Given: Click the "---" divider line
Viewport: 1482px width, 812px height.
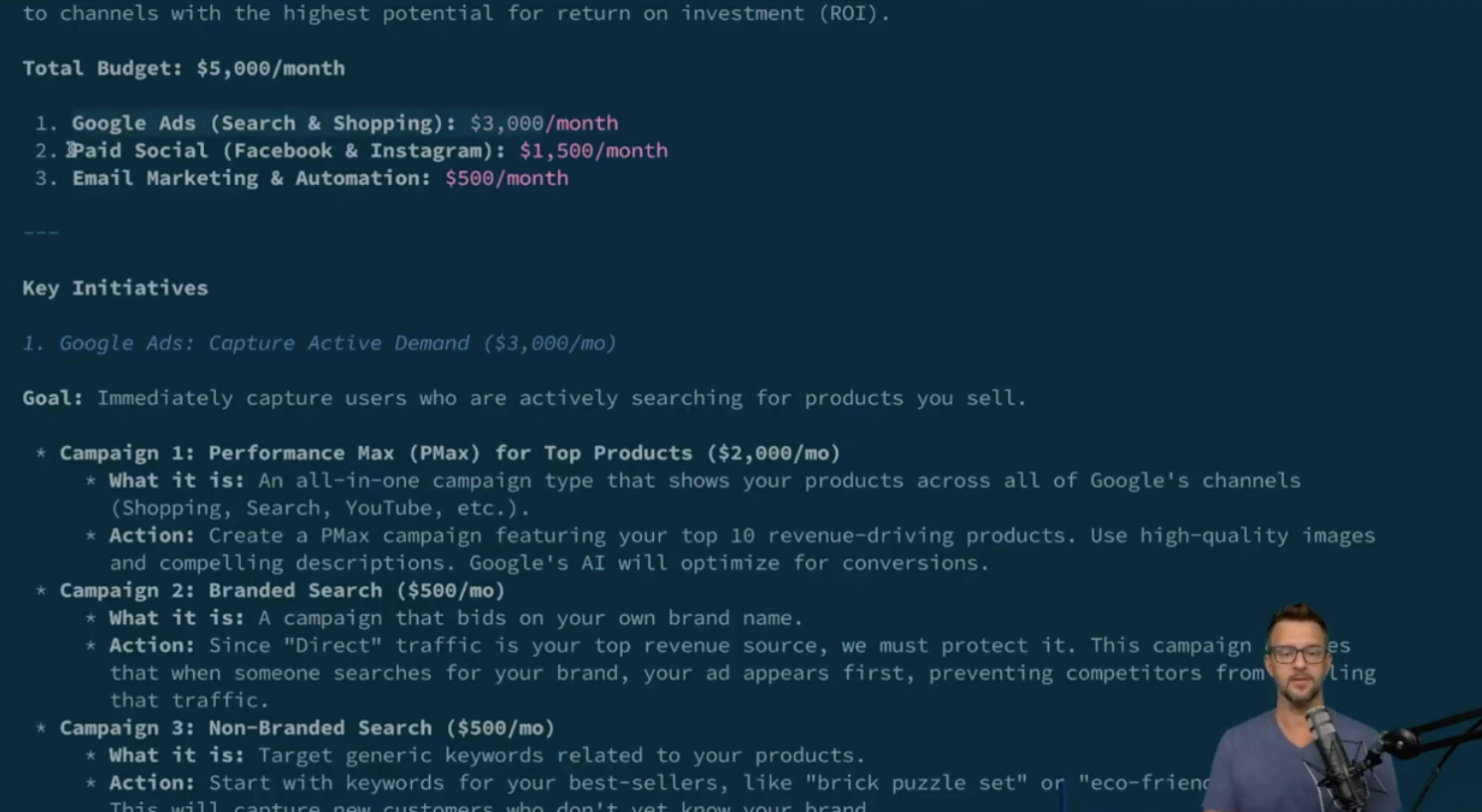Looking at the screenshot, I should (41, 233).
